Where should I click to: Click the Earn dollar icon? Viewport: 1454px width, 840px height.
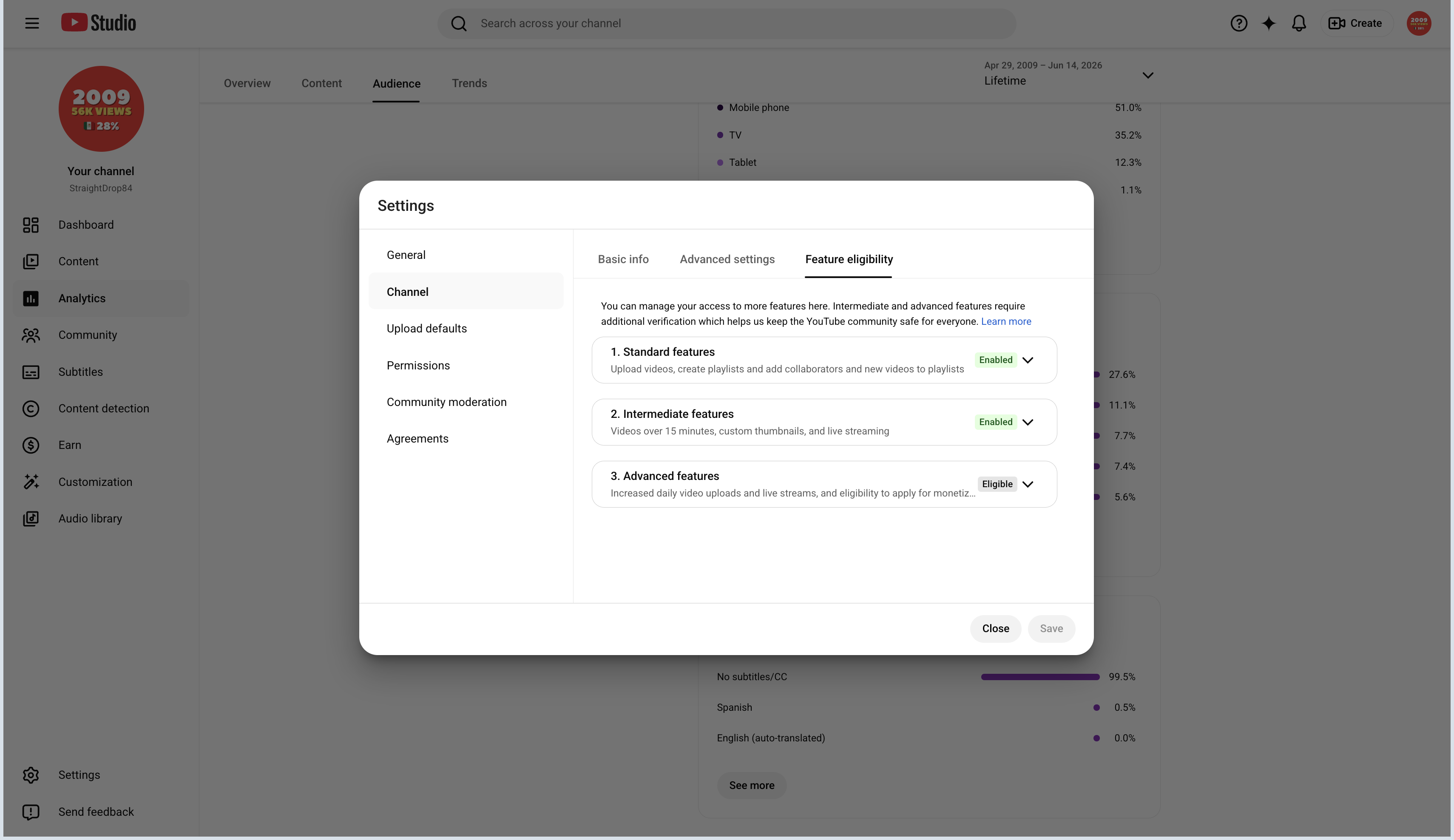[31, 446]
